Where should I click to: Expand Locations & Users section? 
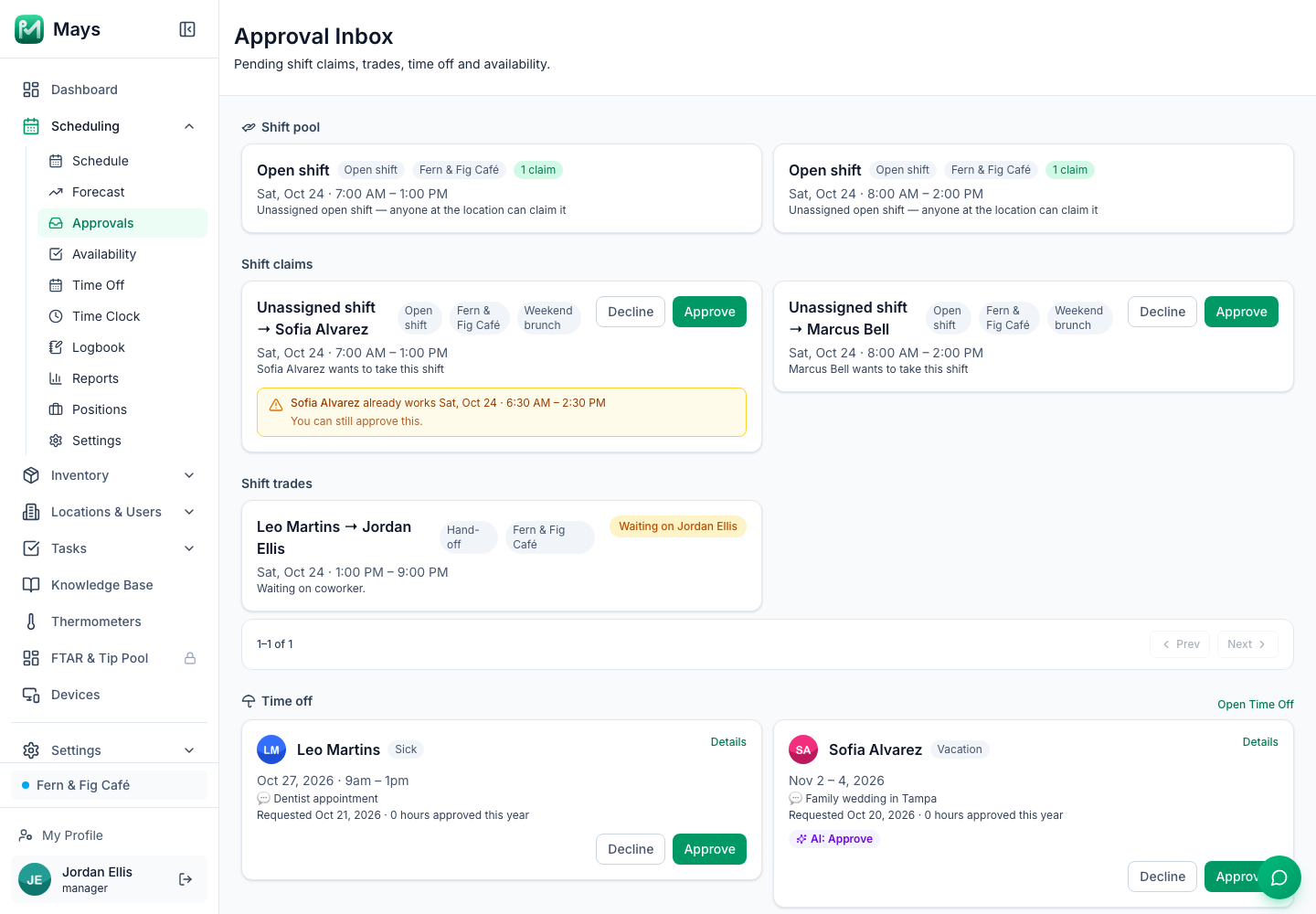[x=111, y=512]
